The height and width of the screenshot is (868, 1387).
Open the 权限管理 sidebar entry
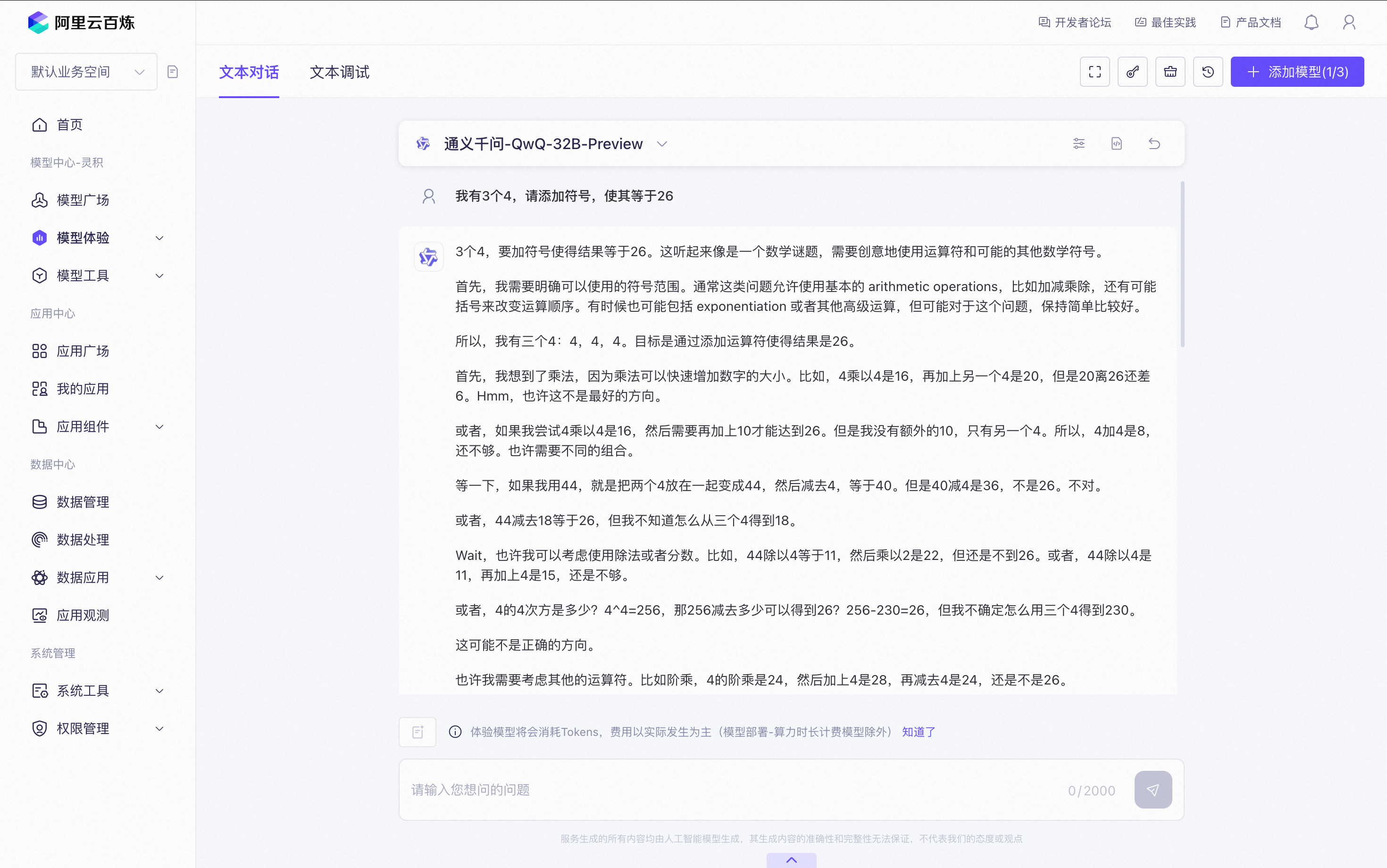[x=83, y=728]
